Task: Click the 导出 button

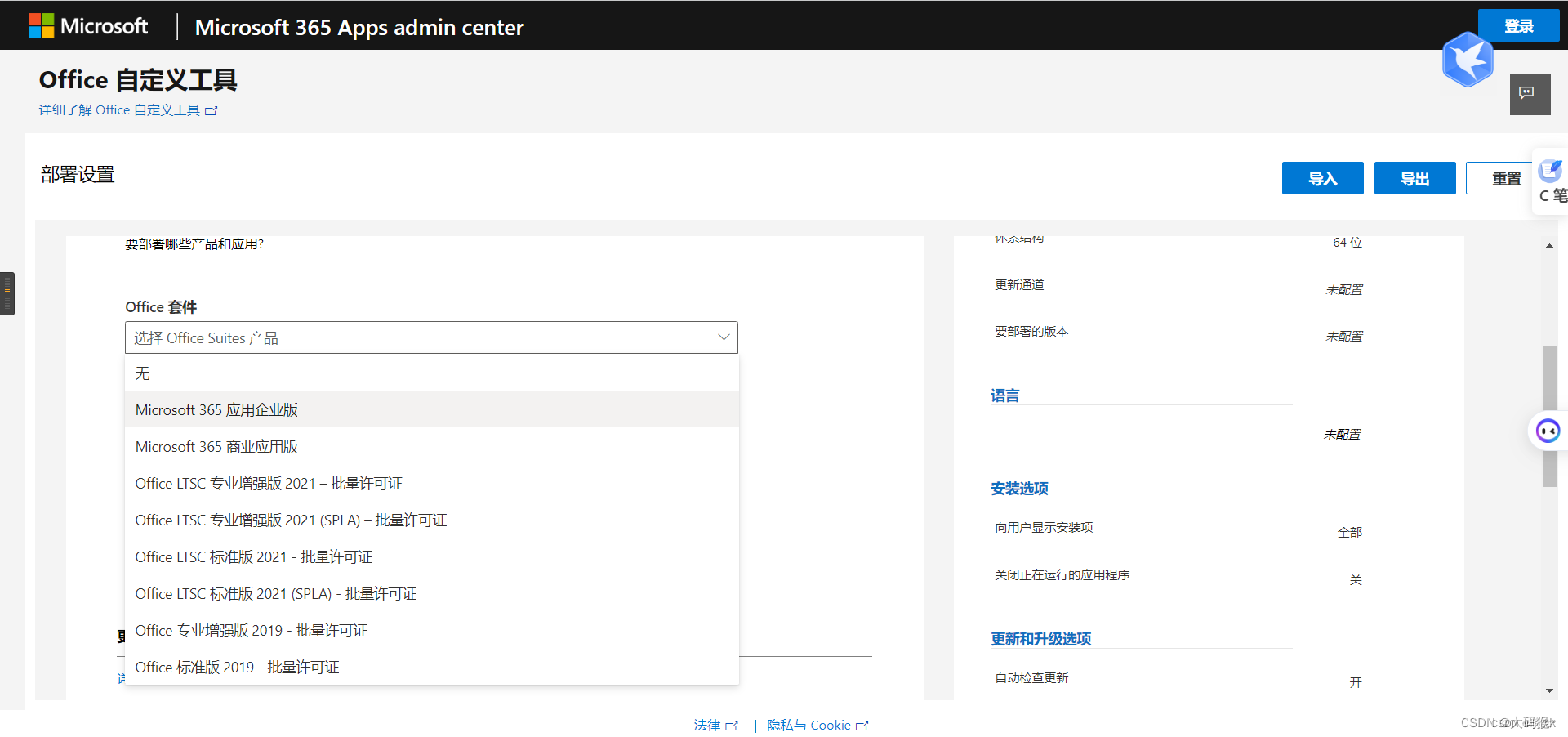Action: (1414, 178)
